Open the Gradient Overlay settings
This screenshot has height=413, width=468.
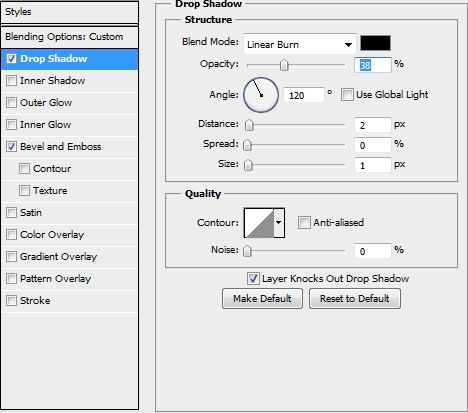pos(58,257)
